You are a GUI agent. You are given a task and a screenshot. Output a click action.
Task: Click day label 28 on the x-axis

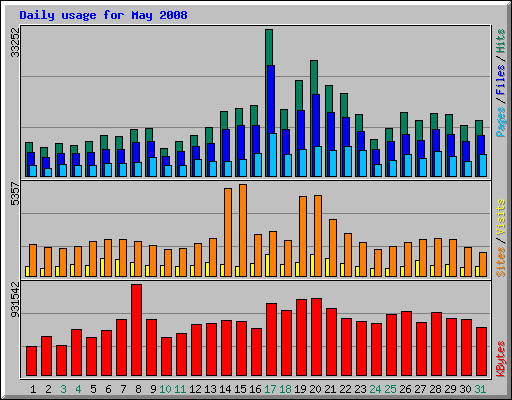(435, 389)
